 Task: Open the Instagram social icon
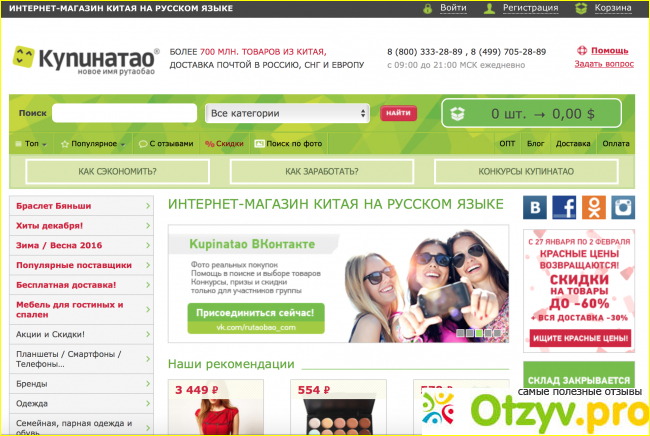point(622,207)
